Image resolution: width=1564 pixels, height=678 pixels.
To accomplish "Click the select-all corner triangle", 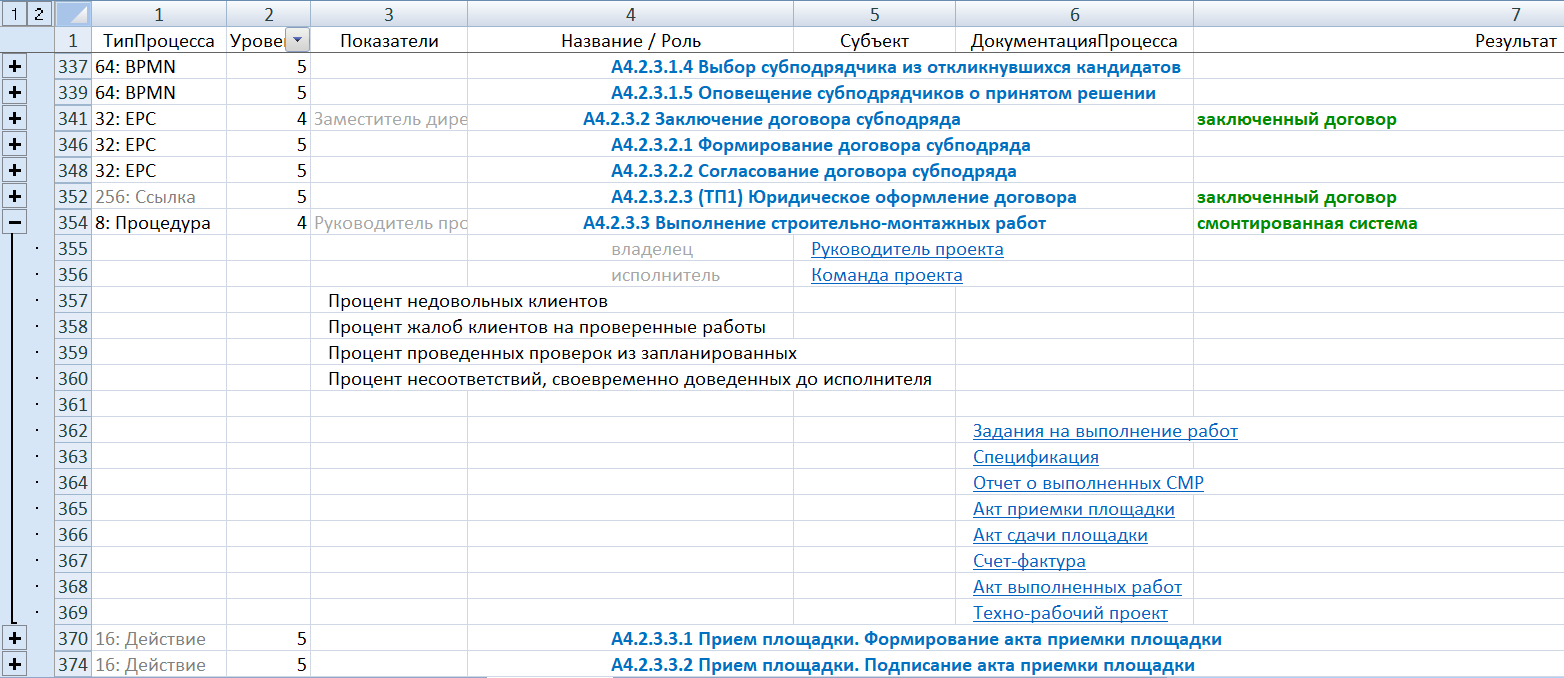I will 72,14.
